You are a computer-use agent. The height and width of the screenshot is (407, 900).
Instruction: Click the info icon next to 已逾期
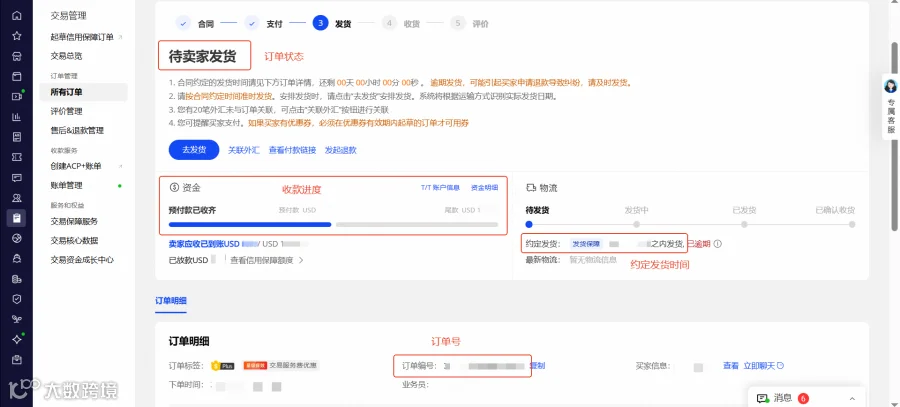tap(717, 244)
